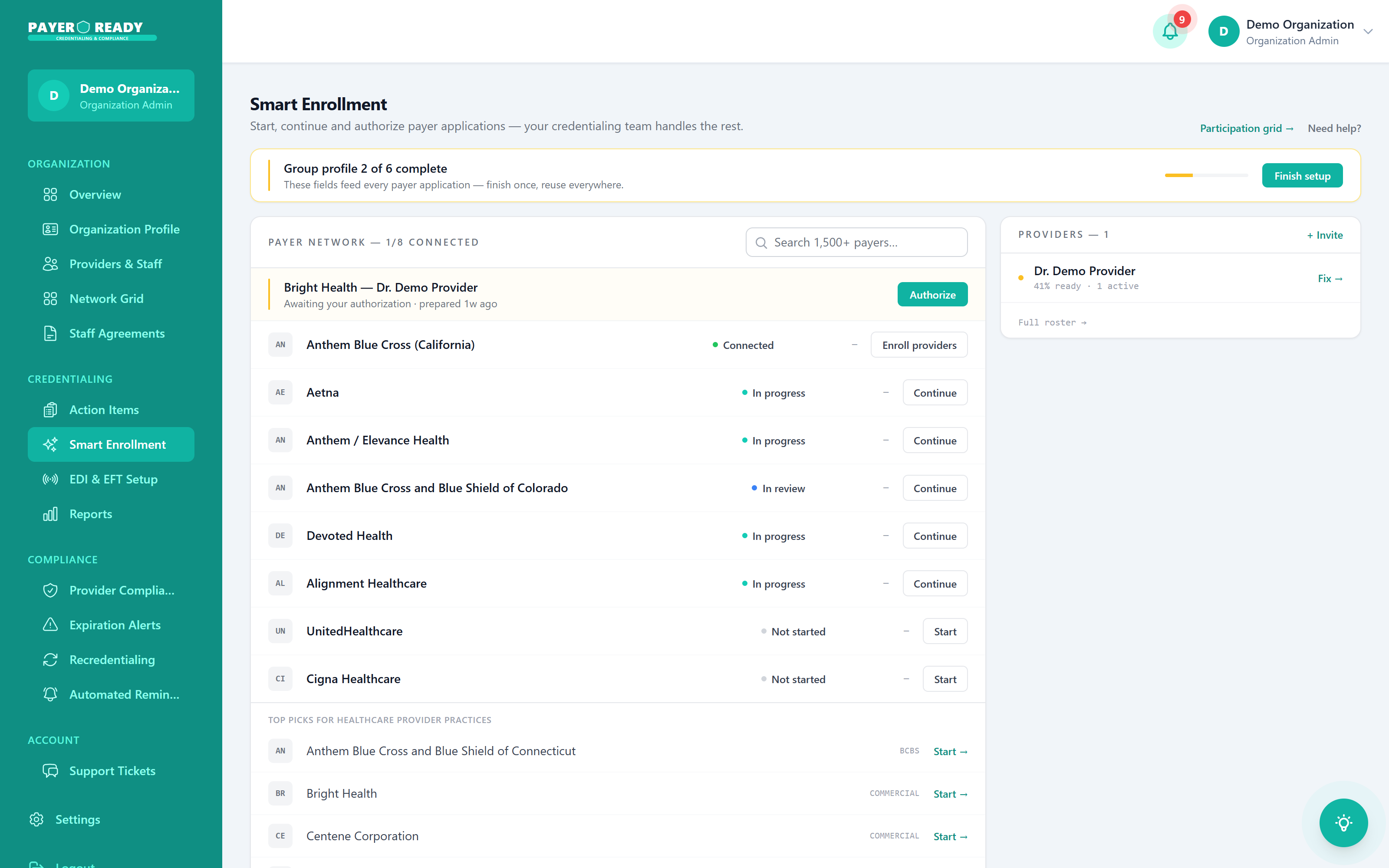Continue the Anthem / Elevance Health application
1389x868 pixels.
(935, 441)
